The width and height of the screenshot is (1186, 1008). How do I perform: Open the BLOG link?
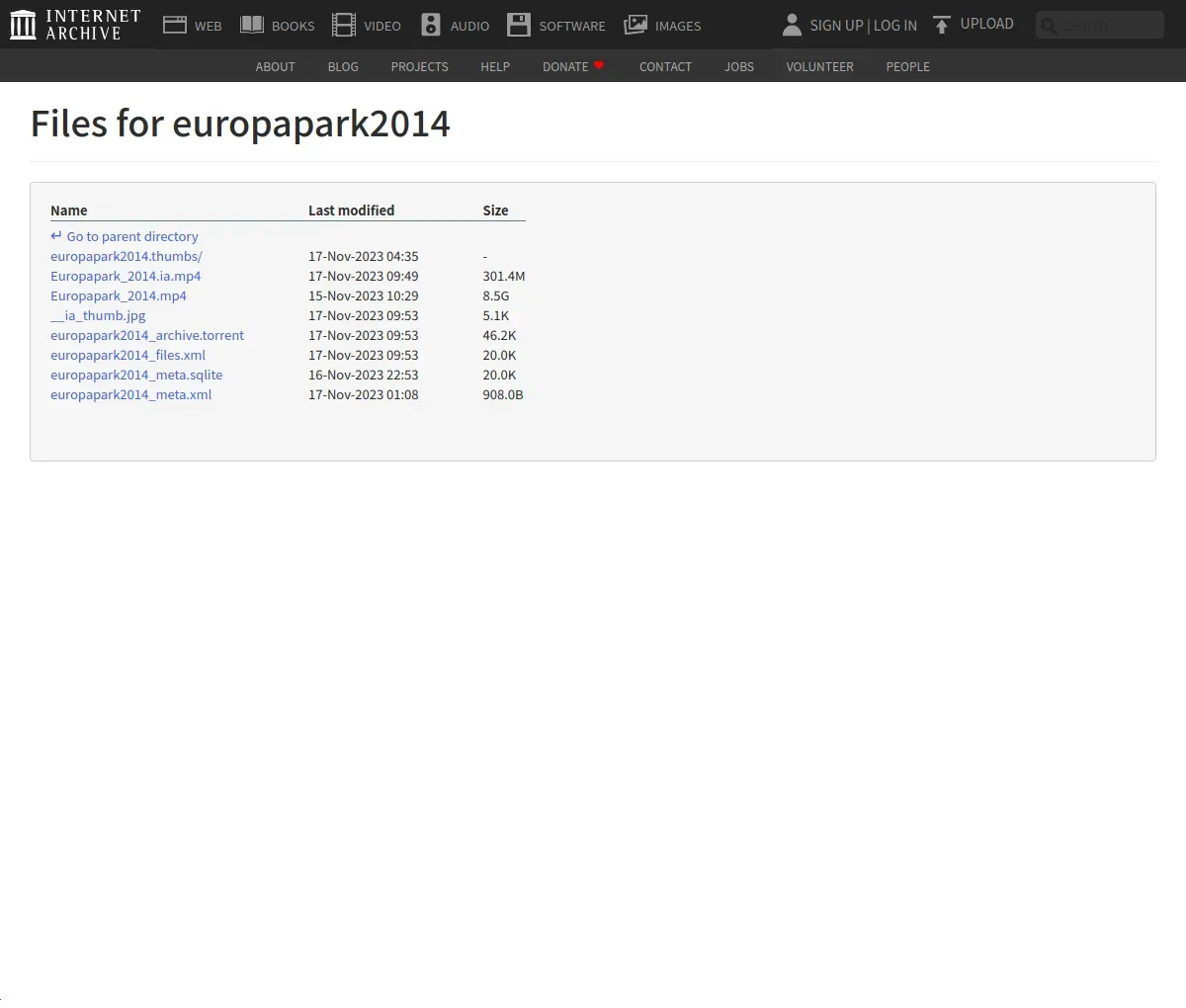click(x=343, y=67)
